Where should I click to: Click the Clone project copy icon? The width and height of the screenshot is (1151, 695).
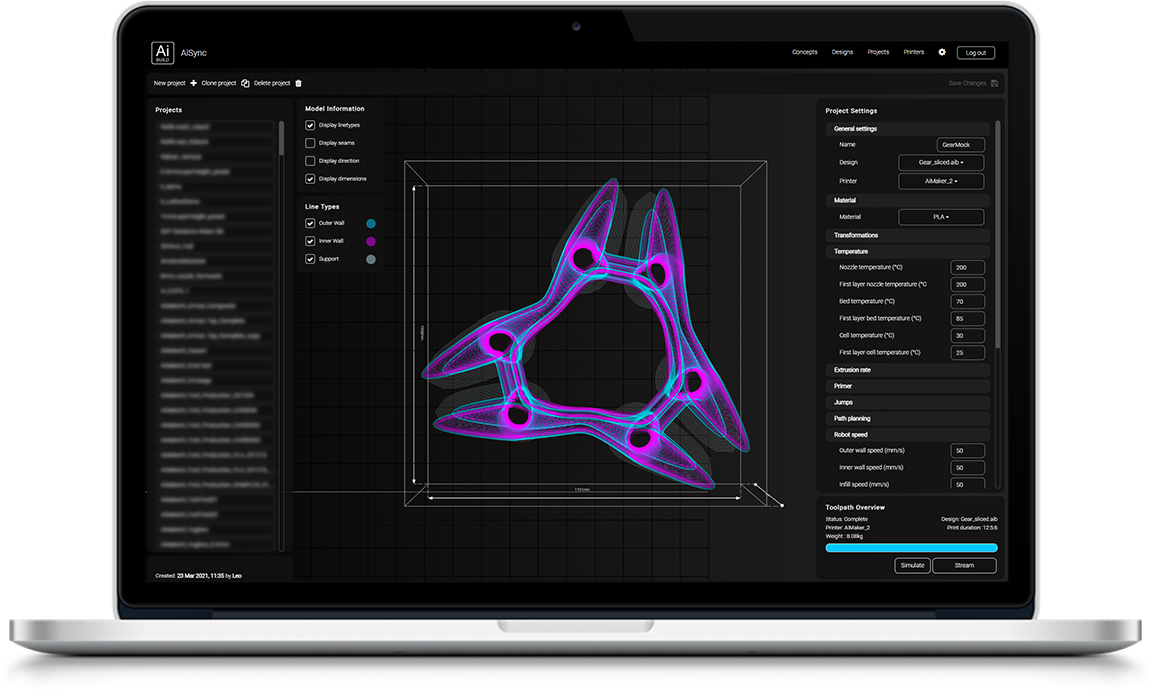[245, 83]
